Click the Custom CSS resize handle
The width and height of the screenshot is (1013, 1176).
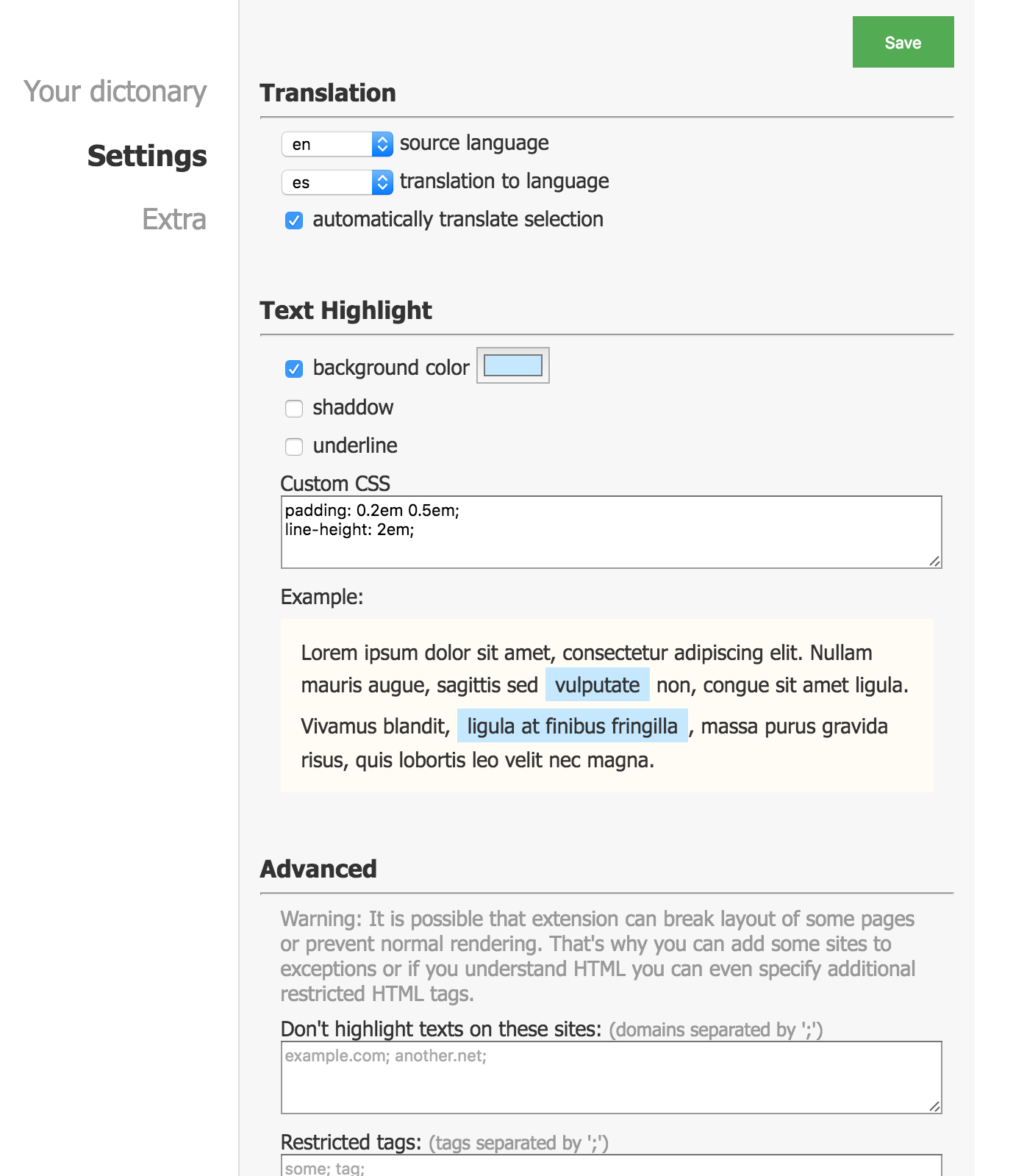tap(934, 561)
